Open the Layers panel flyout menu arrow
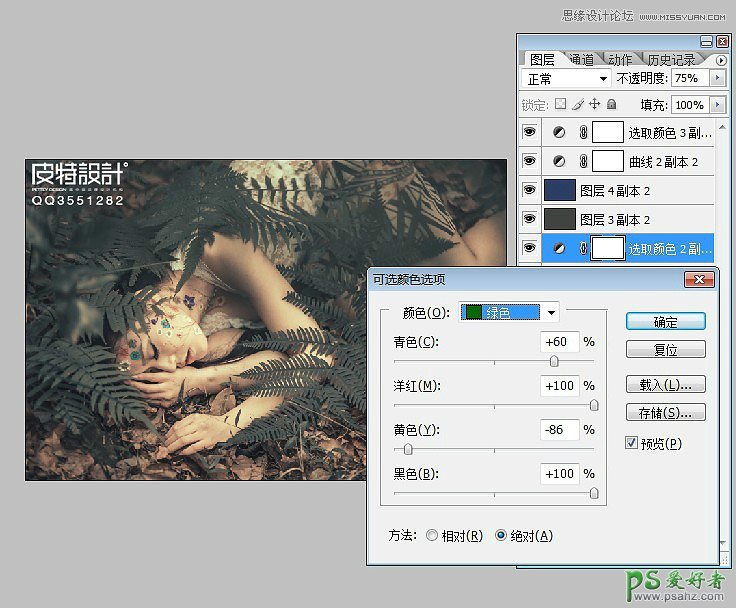Image resolution: width=736 pixels, height=608 pixels. [x=722, y=60]
